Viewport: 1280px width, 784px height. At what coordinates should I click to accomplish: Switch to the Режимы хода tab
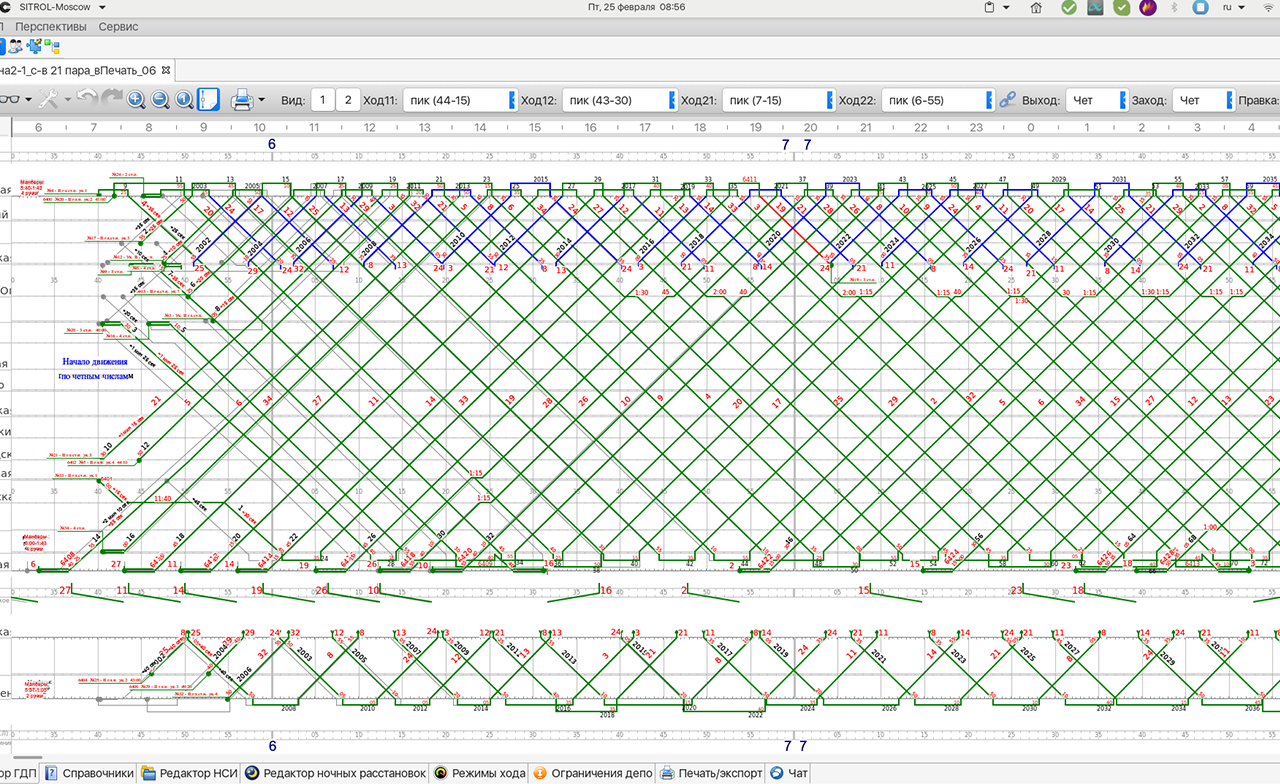click(479, 773)
